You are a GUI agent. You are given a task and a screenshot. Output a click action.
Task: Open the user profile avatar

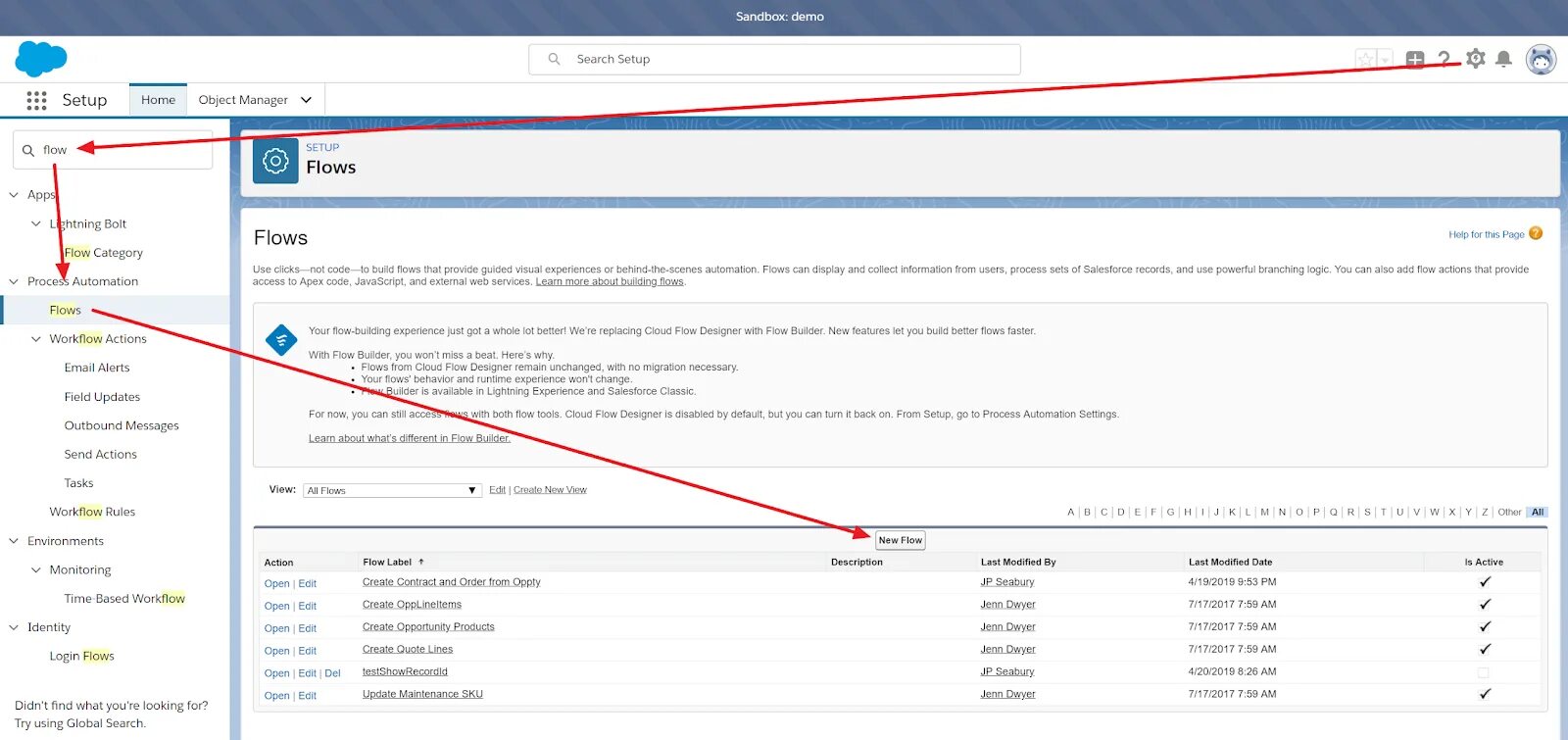pyautogui.click(x=1542, y=60)
